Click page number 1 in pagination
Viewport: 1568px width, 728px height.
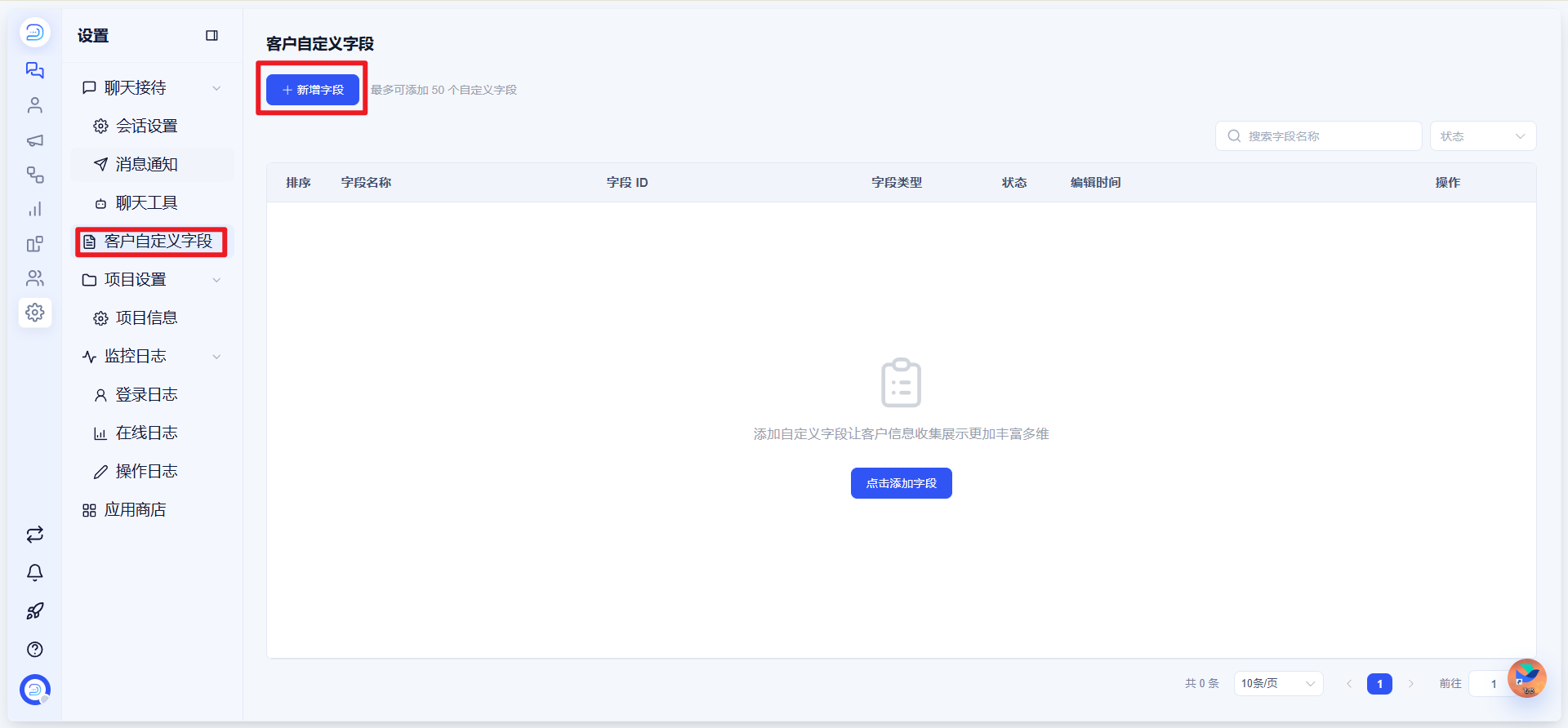(x=1379, y=684)
